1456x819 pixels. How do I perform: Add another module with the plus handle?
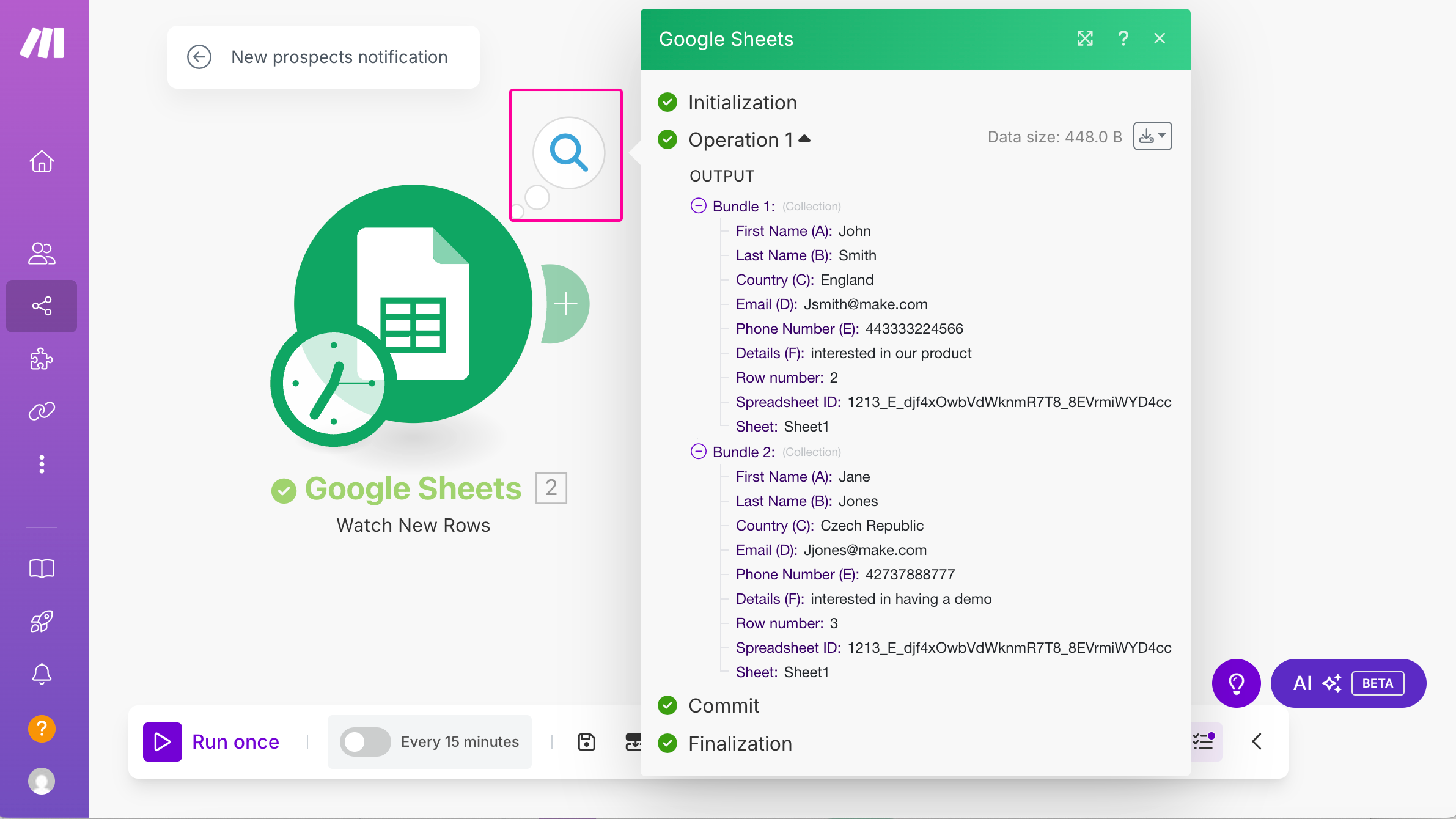[x=565, y=304]
